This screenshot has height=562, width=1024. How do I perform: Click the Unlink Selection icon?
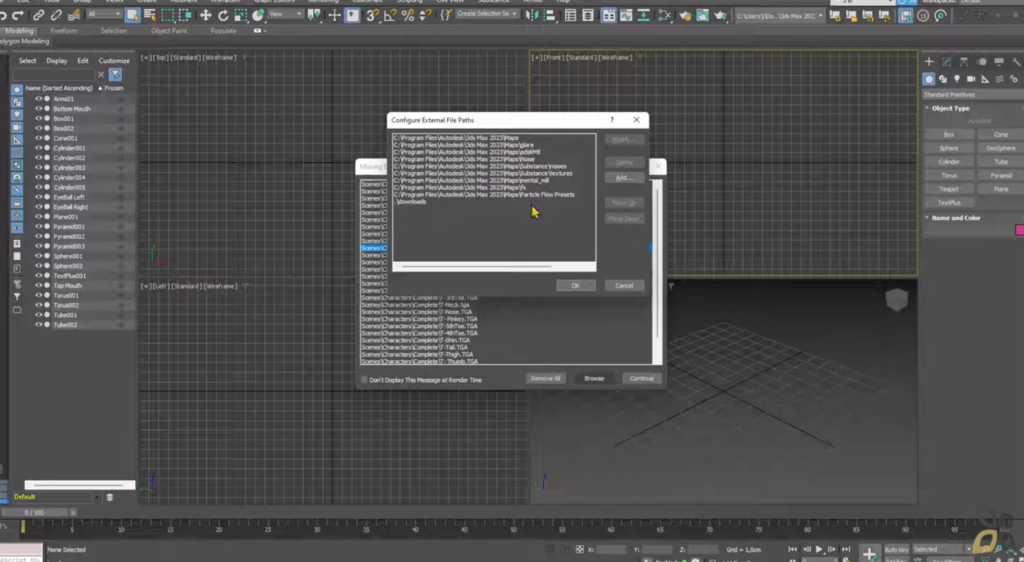pyautogui.click(x=56, y=14)
